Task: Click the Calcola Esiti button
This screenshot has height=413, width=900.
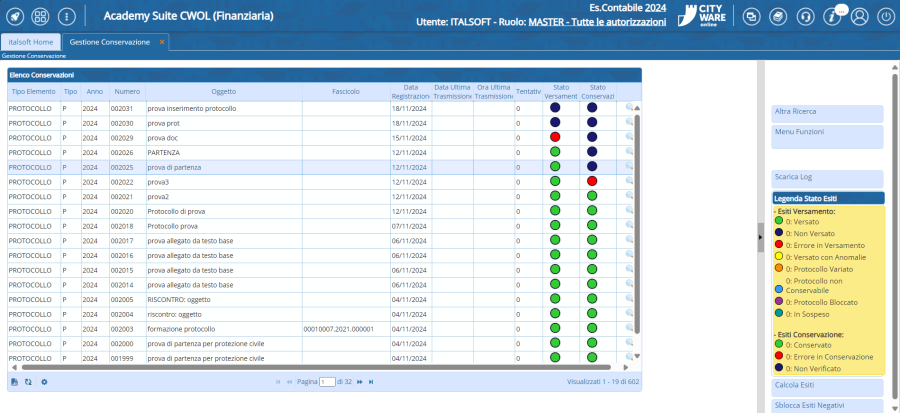Action: pyautogui.click(x=827, y=386)
